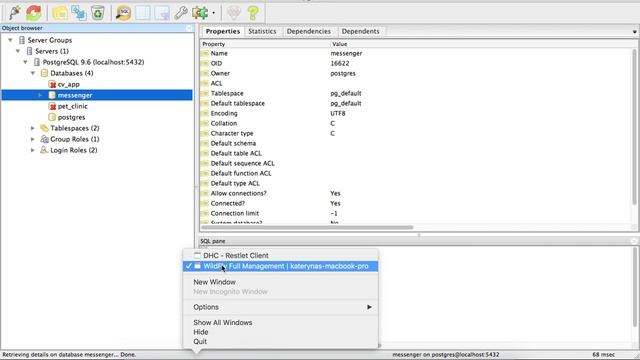The image size is (640, 360).
Task: Open Help via the question mark icon
Action: coord(253,13)
